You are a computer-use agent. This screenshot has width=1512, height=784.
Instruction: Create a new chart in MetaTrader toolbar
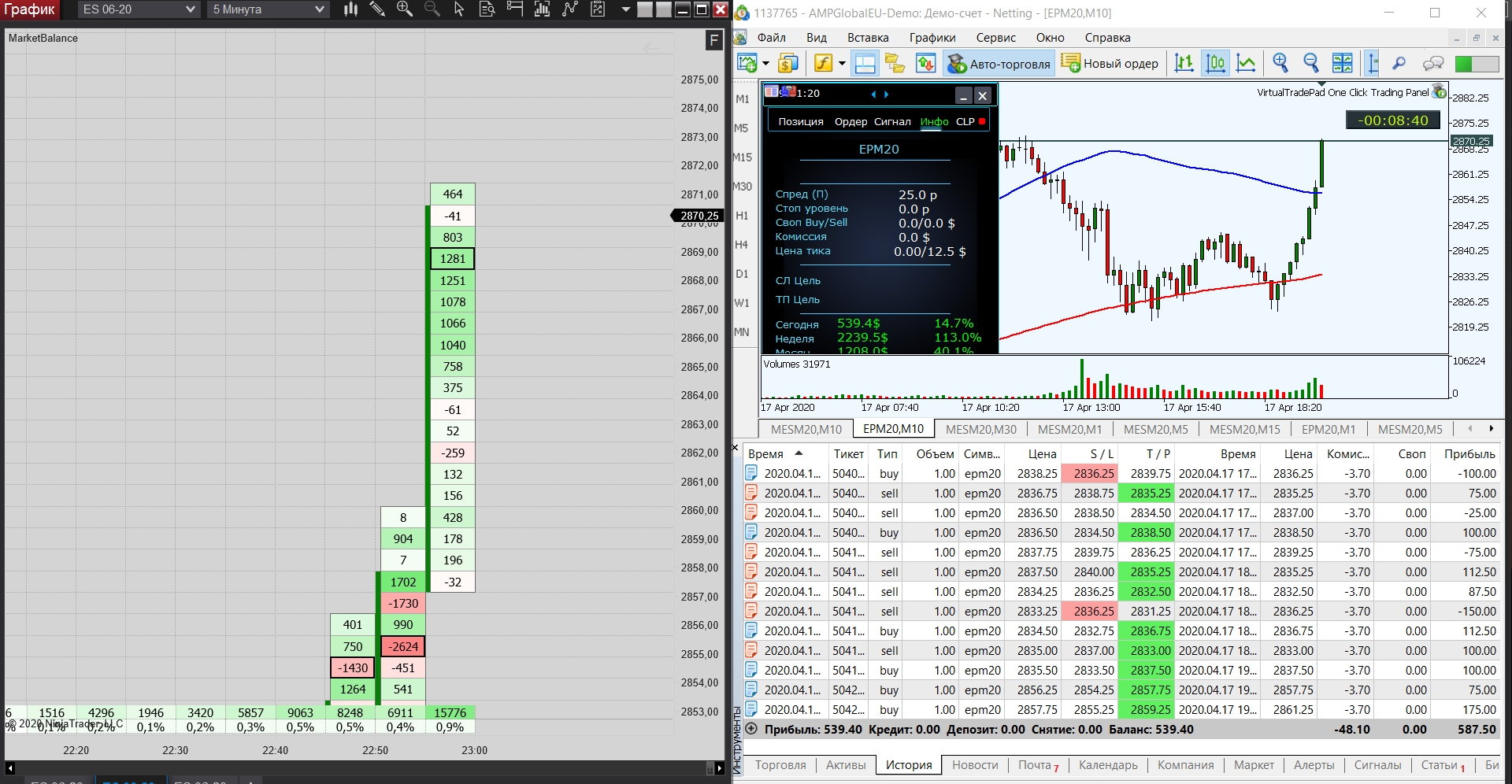coord(747,64)
